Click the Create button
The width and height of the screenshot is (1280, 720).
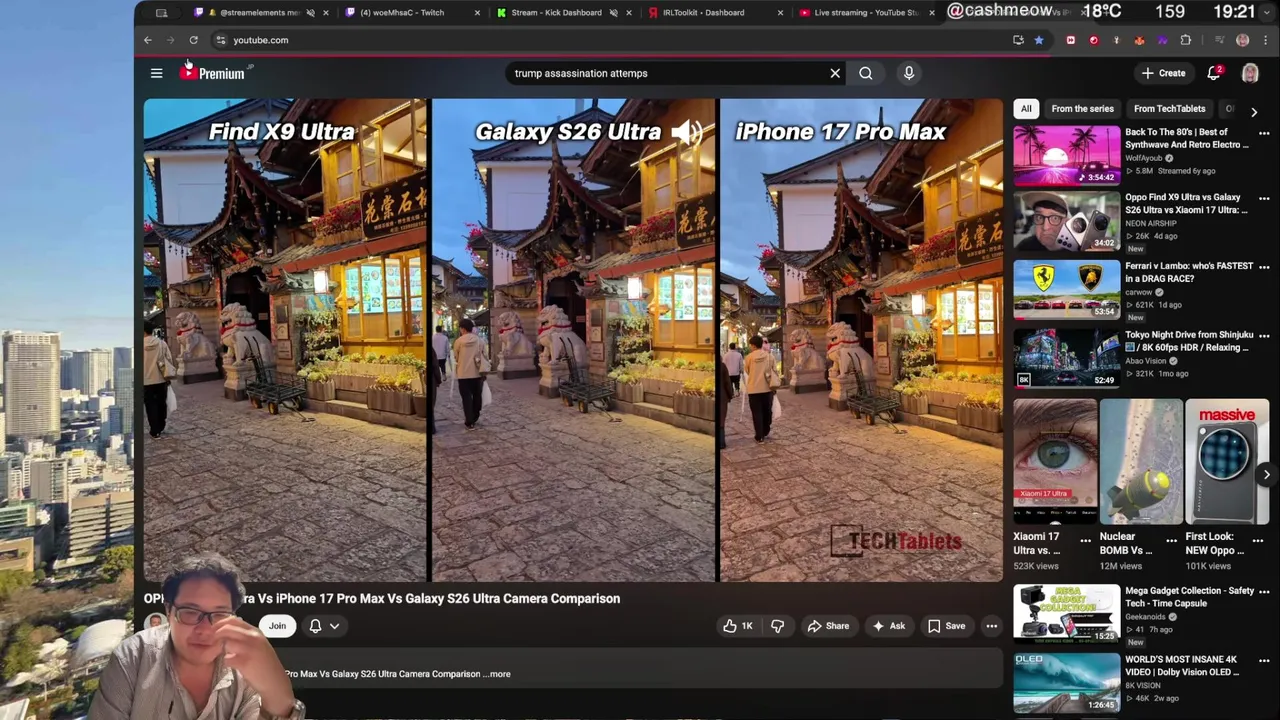click(1164, 73)
